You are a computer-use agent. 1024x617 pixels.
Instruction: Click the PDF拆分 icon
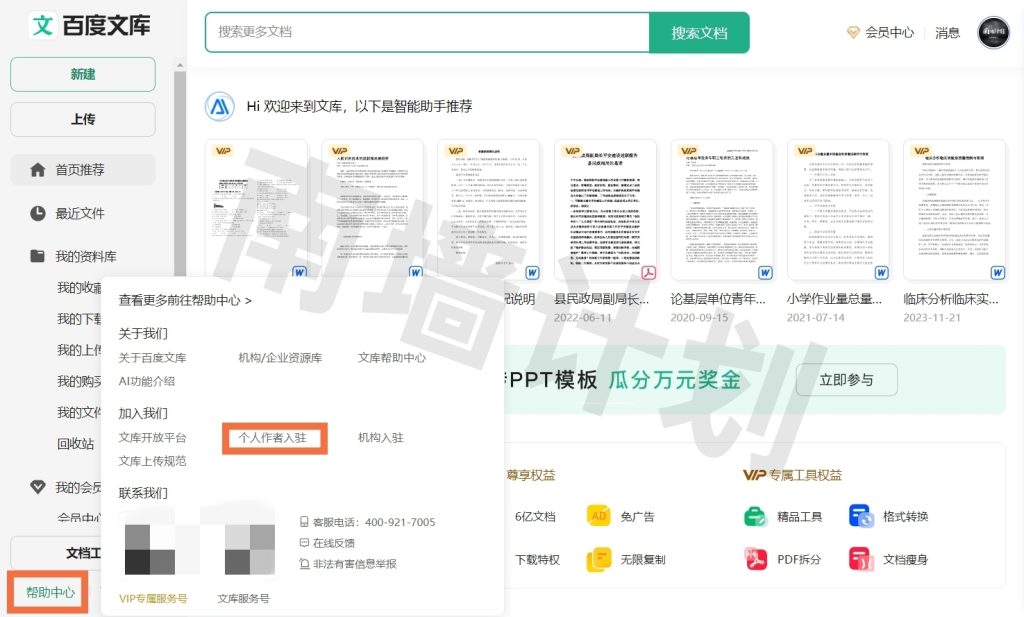pos(756,560)
